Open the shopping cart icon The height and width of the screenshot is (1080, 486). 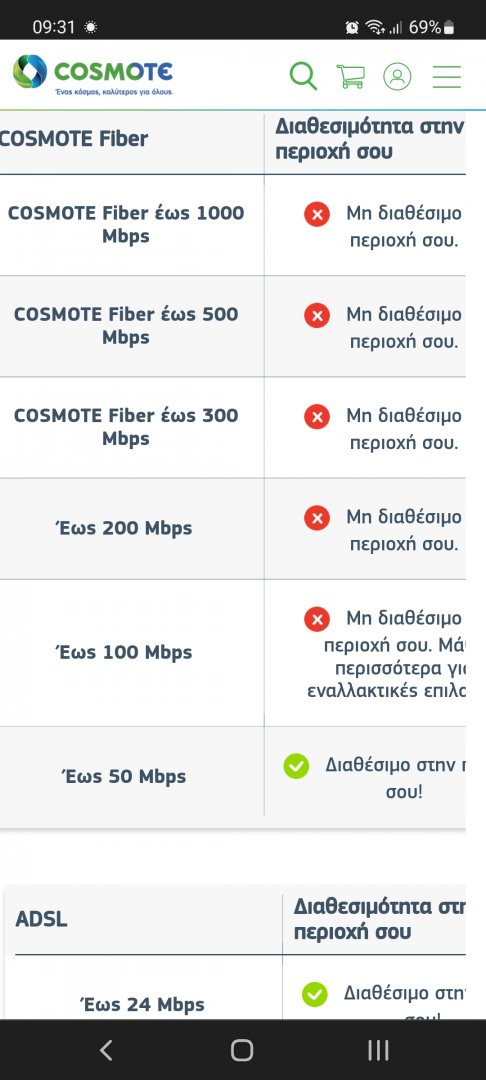tap(350, 76)
